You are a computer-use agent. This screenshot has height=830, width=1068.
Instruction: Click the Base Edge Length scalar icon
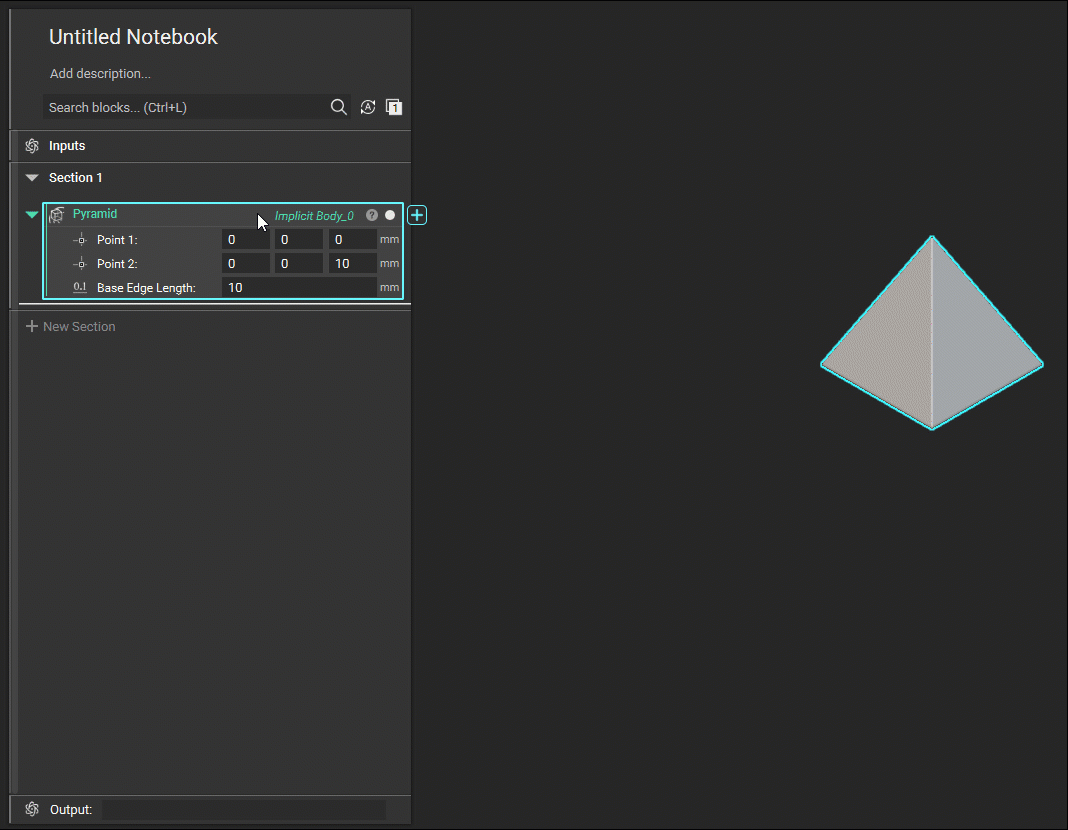80,287
